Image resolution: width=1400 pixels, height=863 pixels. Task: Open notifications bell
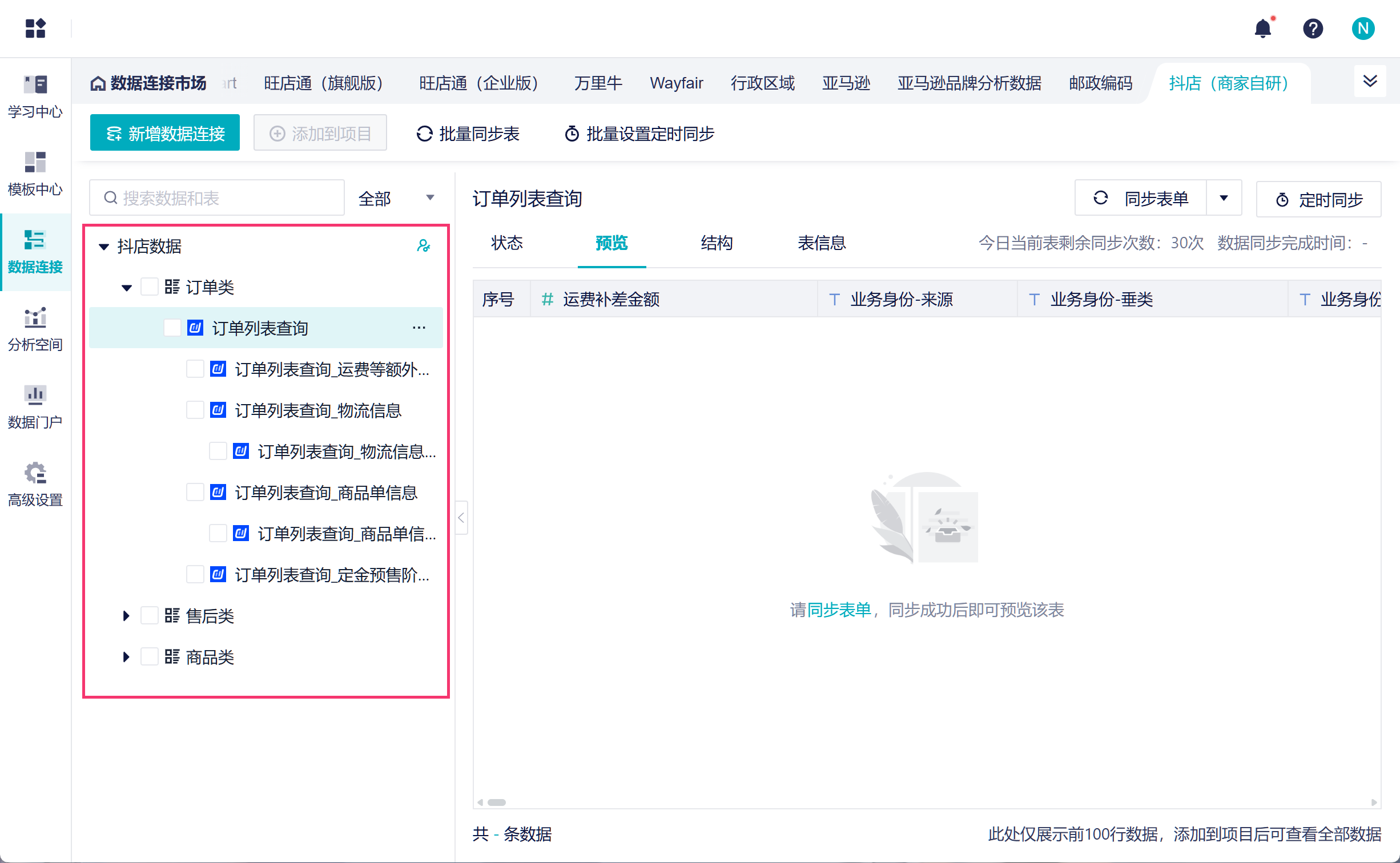coord(1263,28)
